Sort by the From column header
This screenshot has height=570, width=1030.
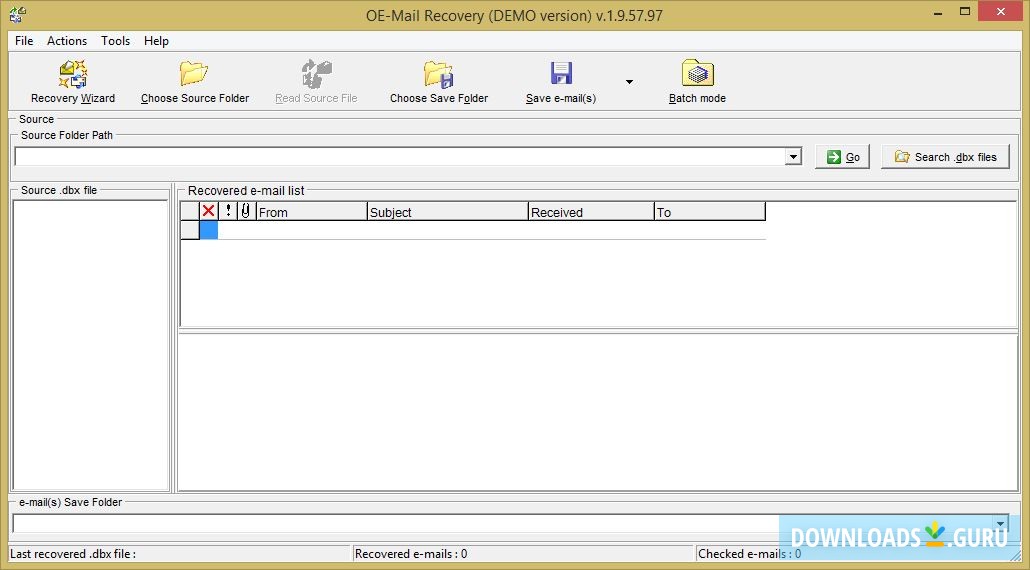coord(311,211)
